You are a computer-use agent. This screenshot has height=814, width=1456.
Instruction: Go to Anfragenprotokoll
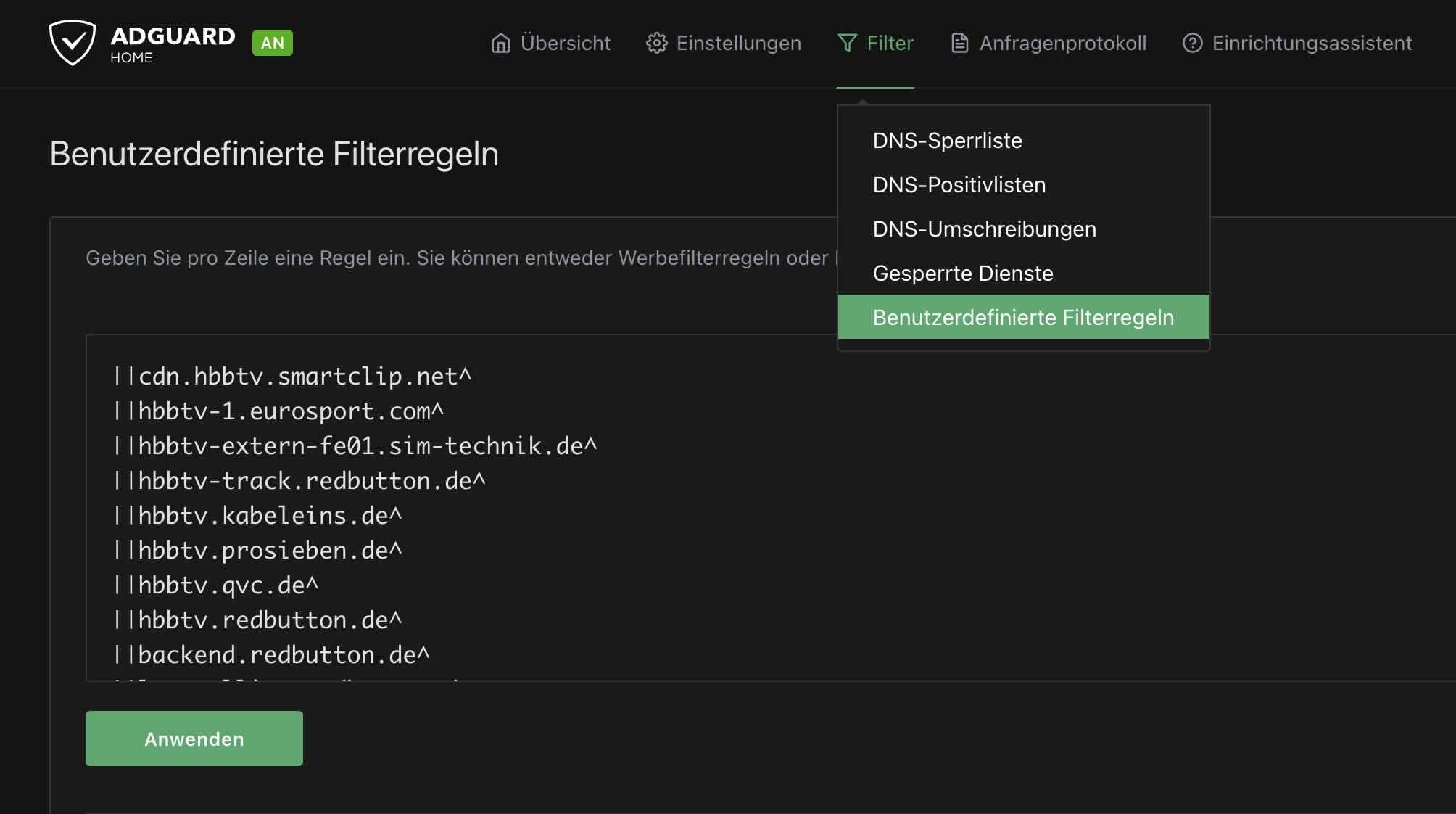[1048, 44]
